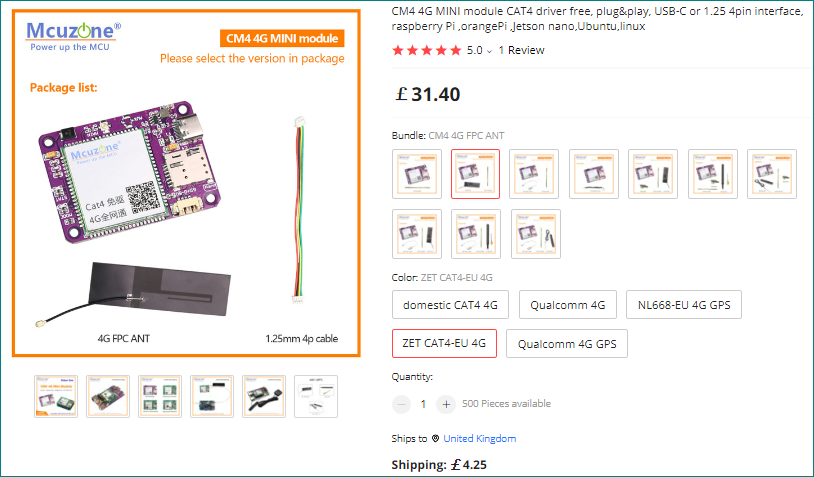
Task: Select the first bundle thumbnail in top row
Action: coord(417,174)
